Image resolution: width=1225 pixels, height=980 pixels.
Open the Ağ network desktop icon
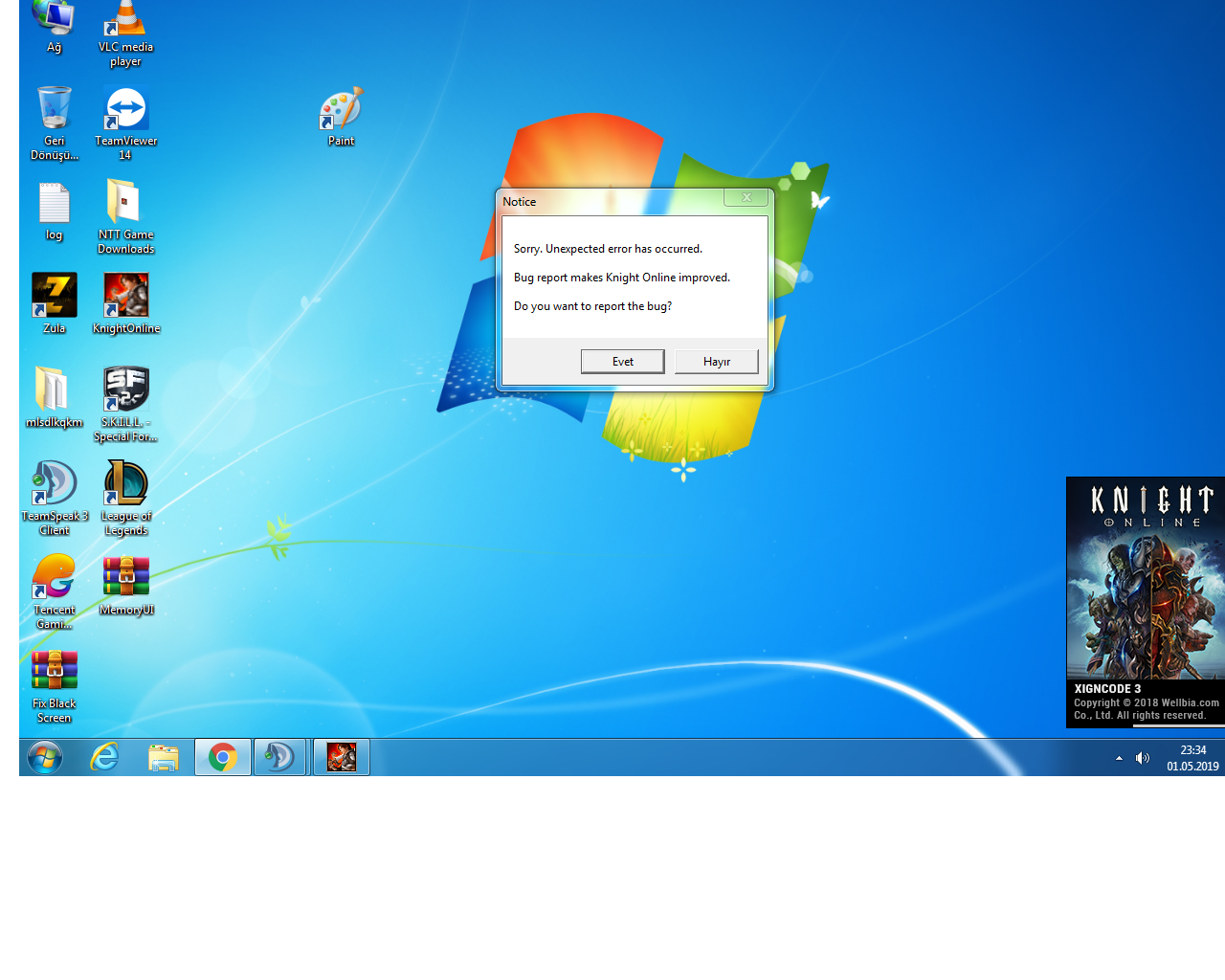click(54, 27)
